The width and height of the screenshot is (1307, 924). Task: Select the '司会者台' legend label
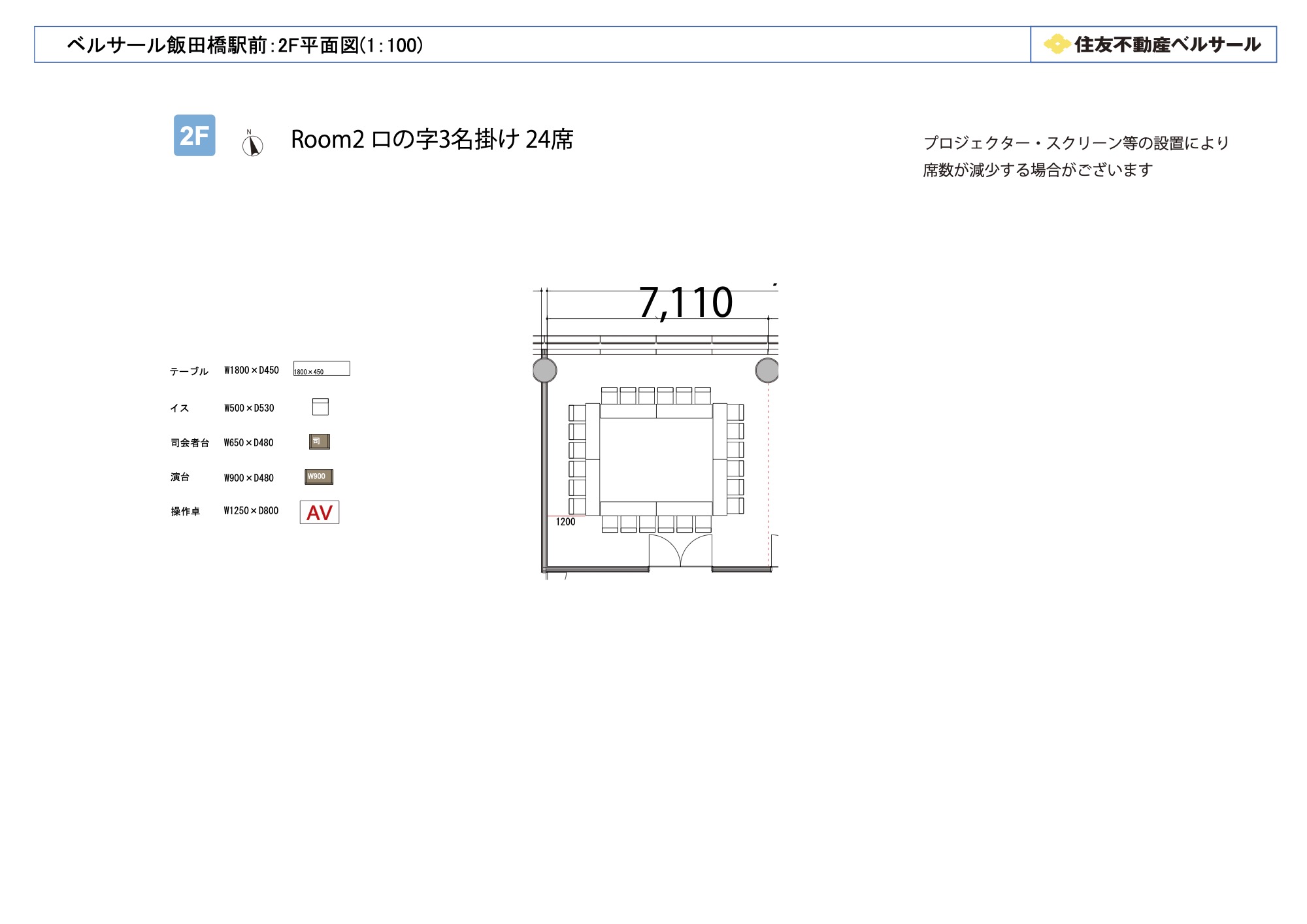(190, 442)
